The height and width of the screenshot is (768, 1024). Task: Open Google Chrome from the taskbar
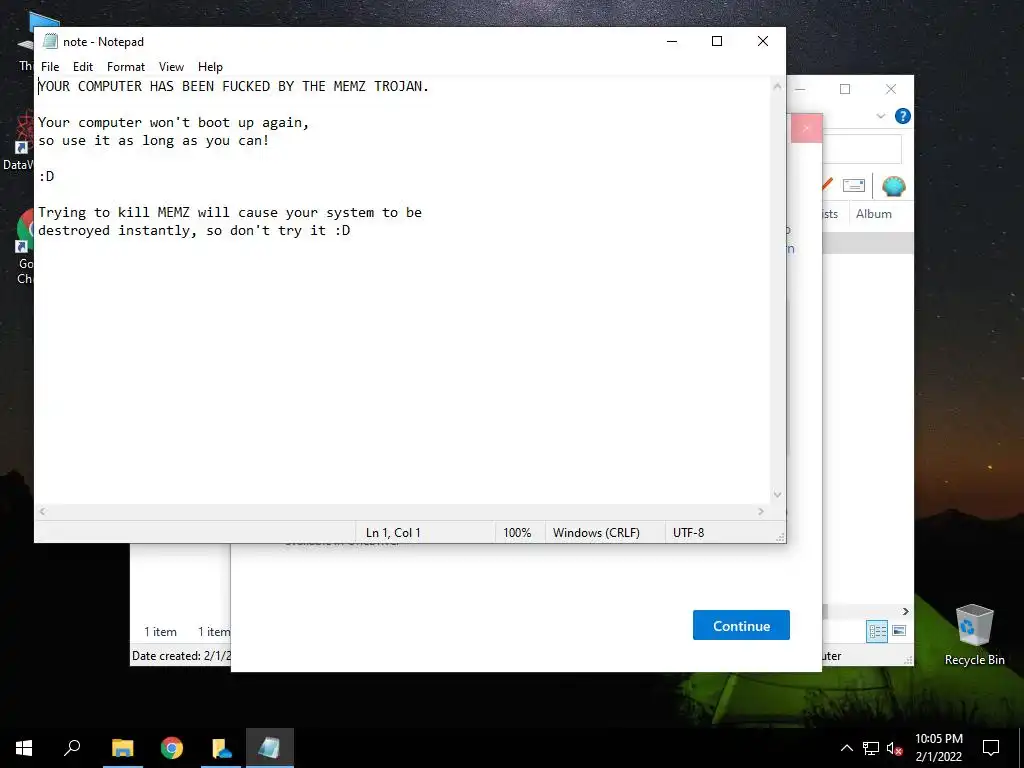[172, 748]
